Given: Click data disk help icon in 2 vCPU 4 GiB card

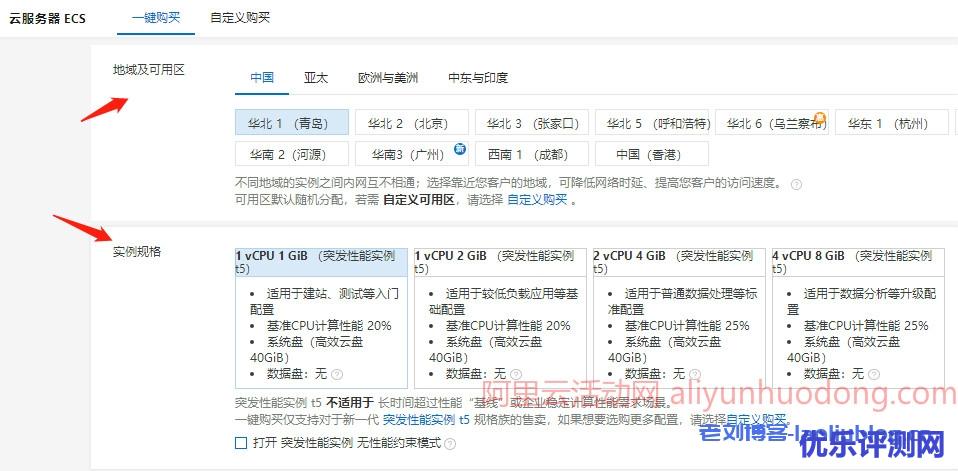Looking at the screenshot, I should click(695, 374).
